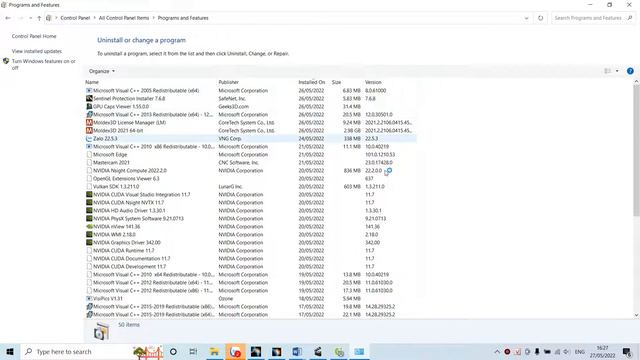The width and height of the screenshot is (640, 360).
Task: Click the GPU Caps Viewer icon
Action: coord(89,107)
